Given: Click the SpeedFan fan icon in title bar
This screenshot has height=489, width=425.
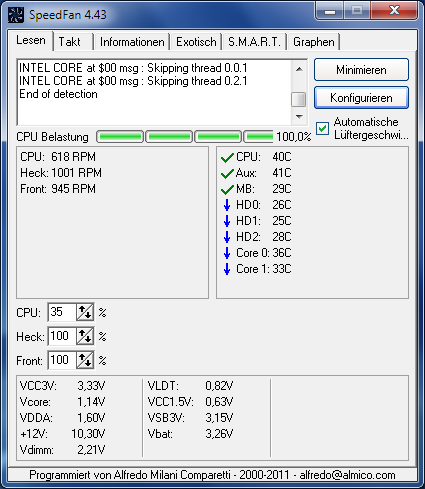Looking at the screenshot, I should 16,15.
